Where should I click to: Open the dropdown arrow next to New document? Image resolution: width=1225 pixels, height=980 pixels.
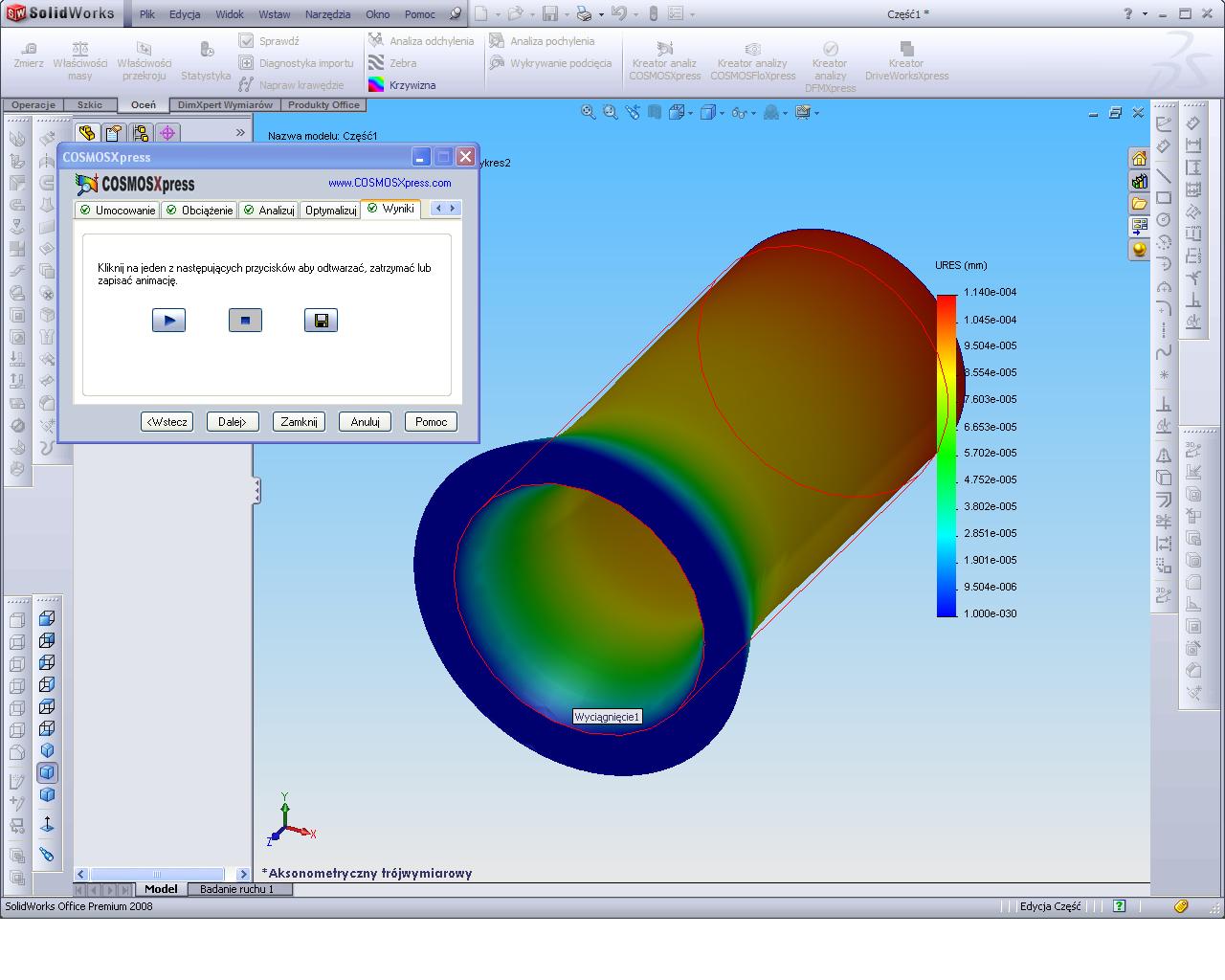click(497, 15)
